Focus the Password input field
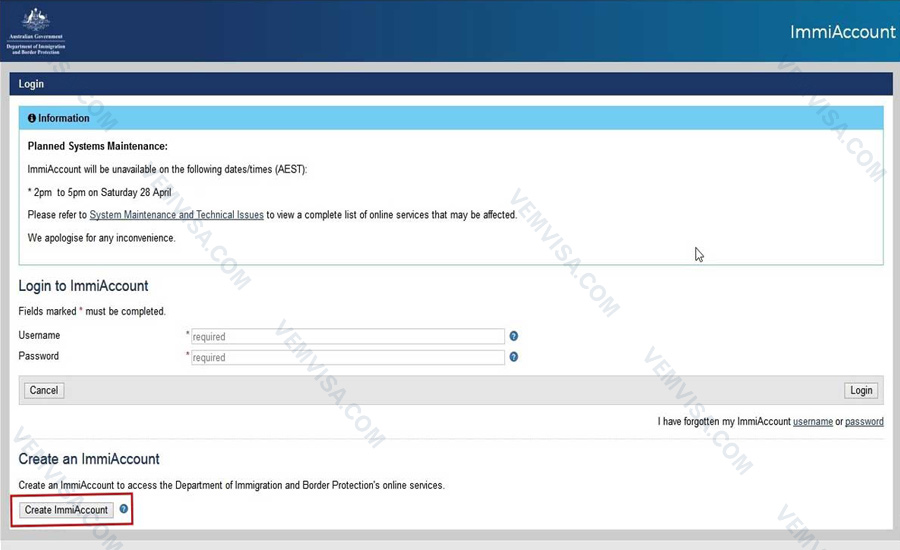 pos(348,357)
